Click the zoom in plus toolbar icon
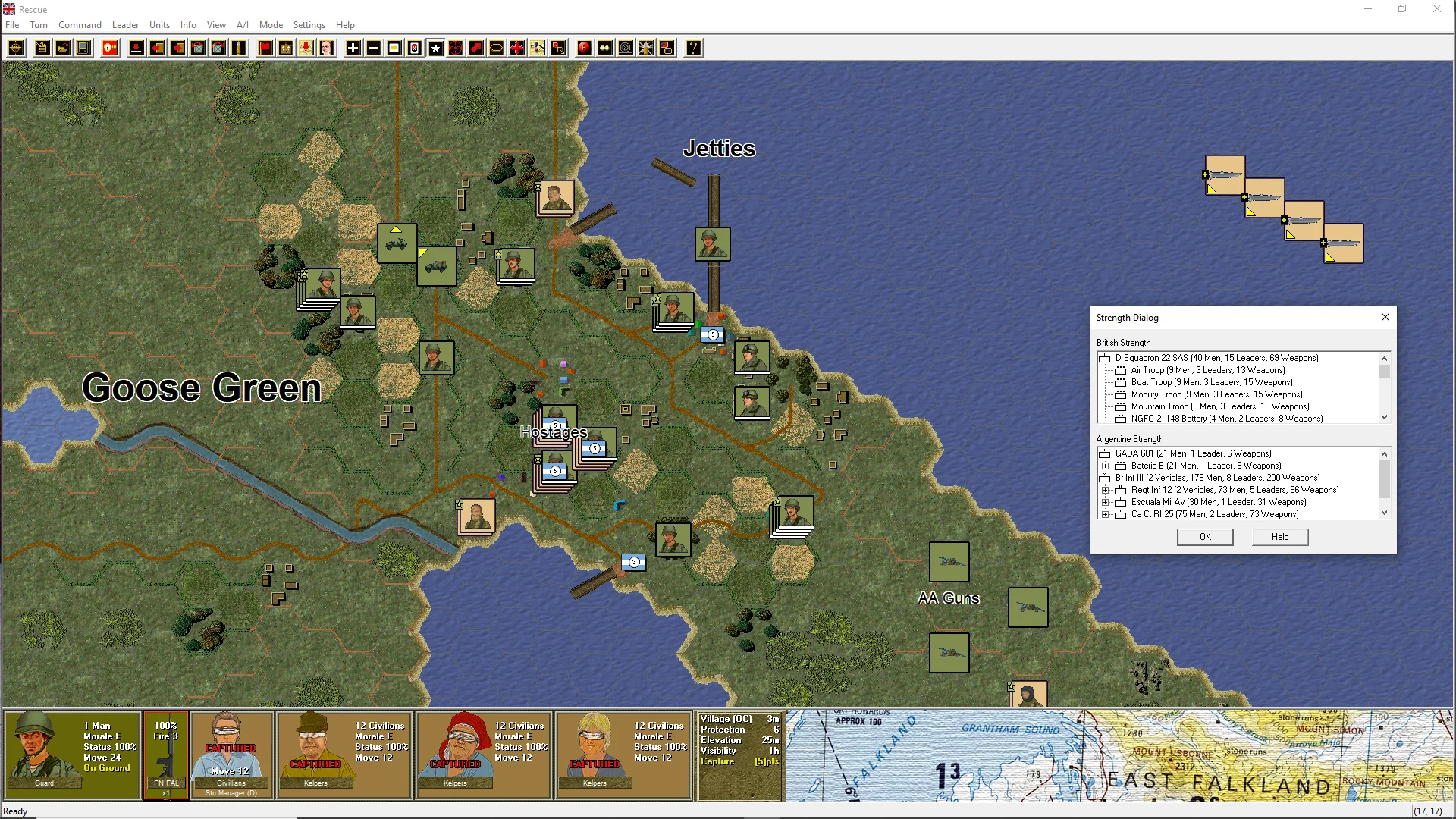Screen dimensions: 1456x819 353,49
